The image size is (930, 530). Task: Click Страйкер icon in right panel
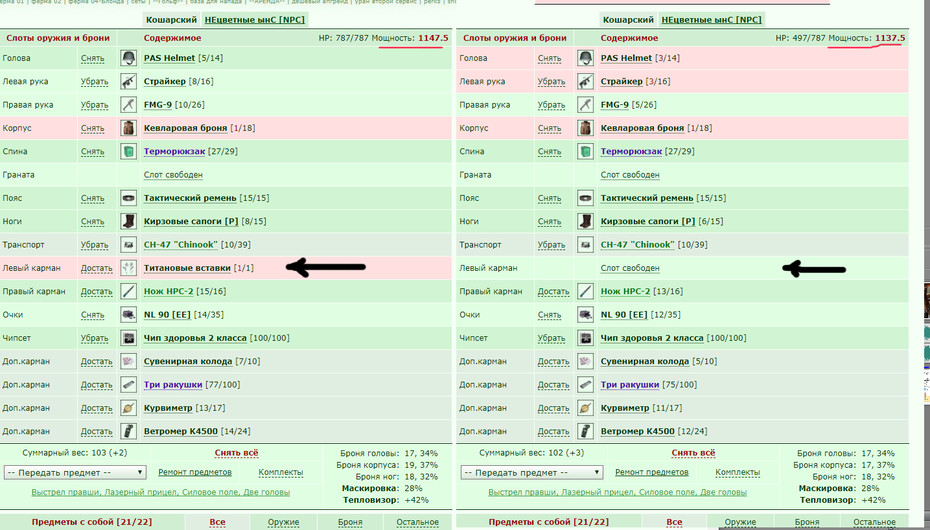(585, 81)
